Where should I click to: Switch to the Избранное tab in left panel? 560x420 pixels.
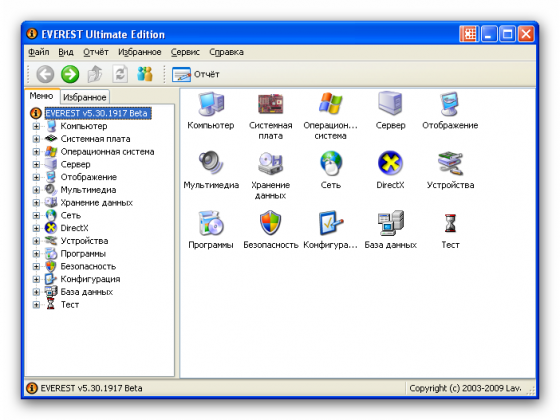coord(85,97)
